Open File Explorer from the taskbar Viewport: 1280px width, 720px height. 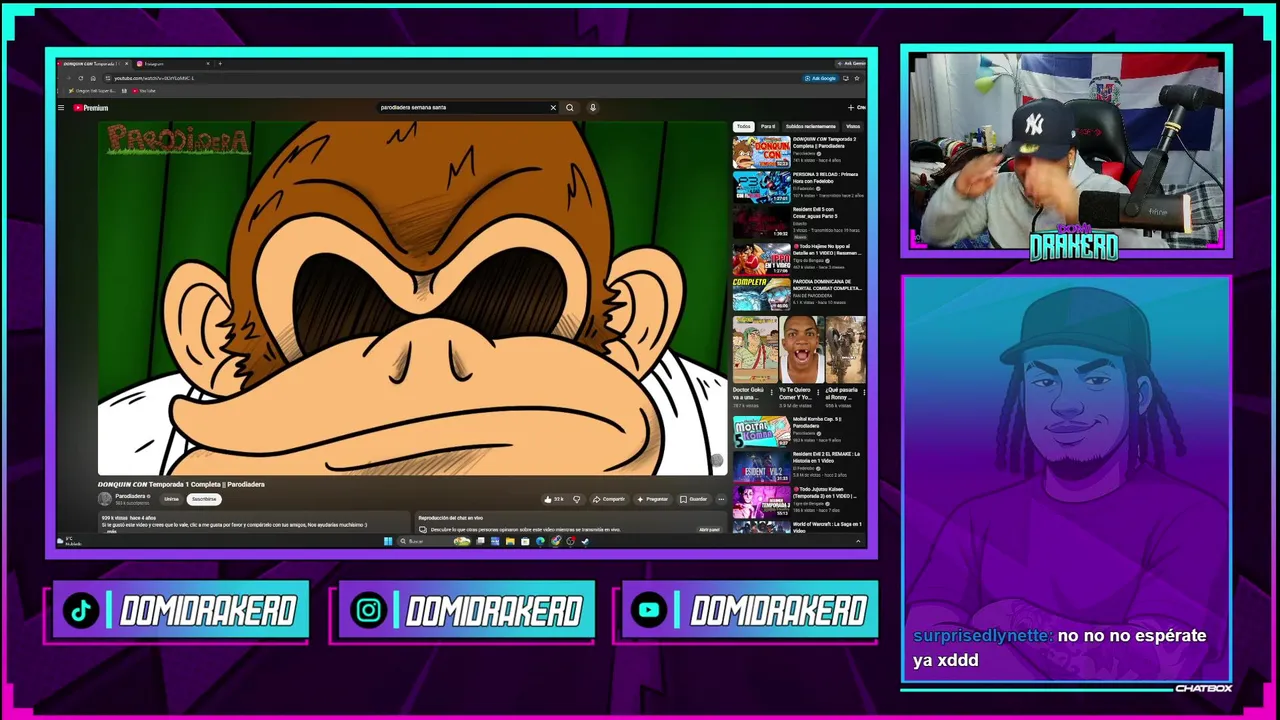pos(510,541)
